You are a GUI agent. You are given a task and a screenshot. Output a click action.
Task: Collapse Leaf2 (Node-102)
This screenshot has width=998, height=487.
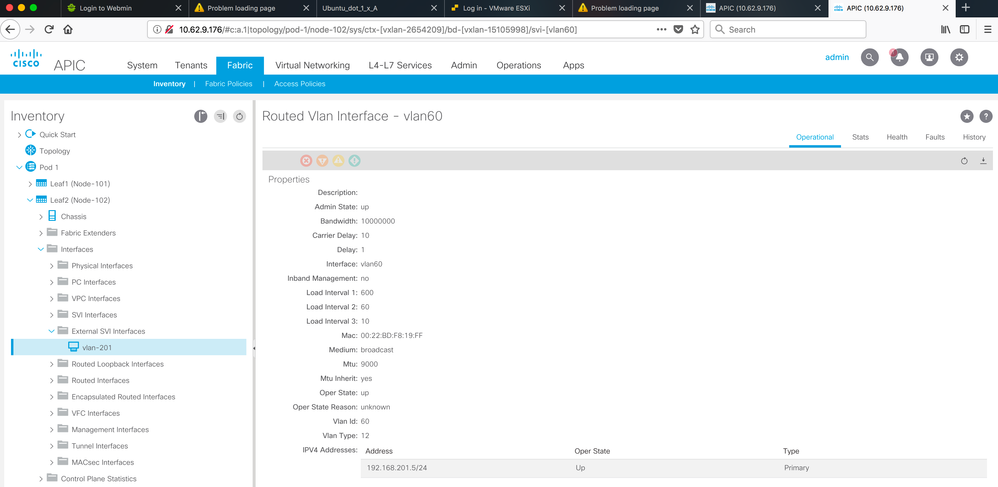click(x=30, y=201)
